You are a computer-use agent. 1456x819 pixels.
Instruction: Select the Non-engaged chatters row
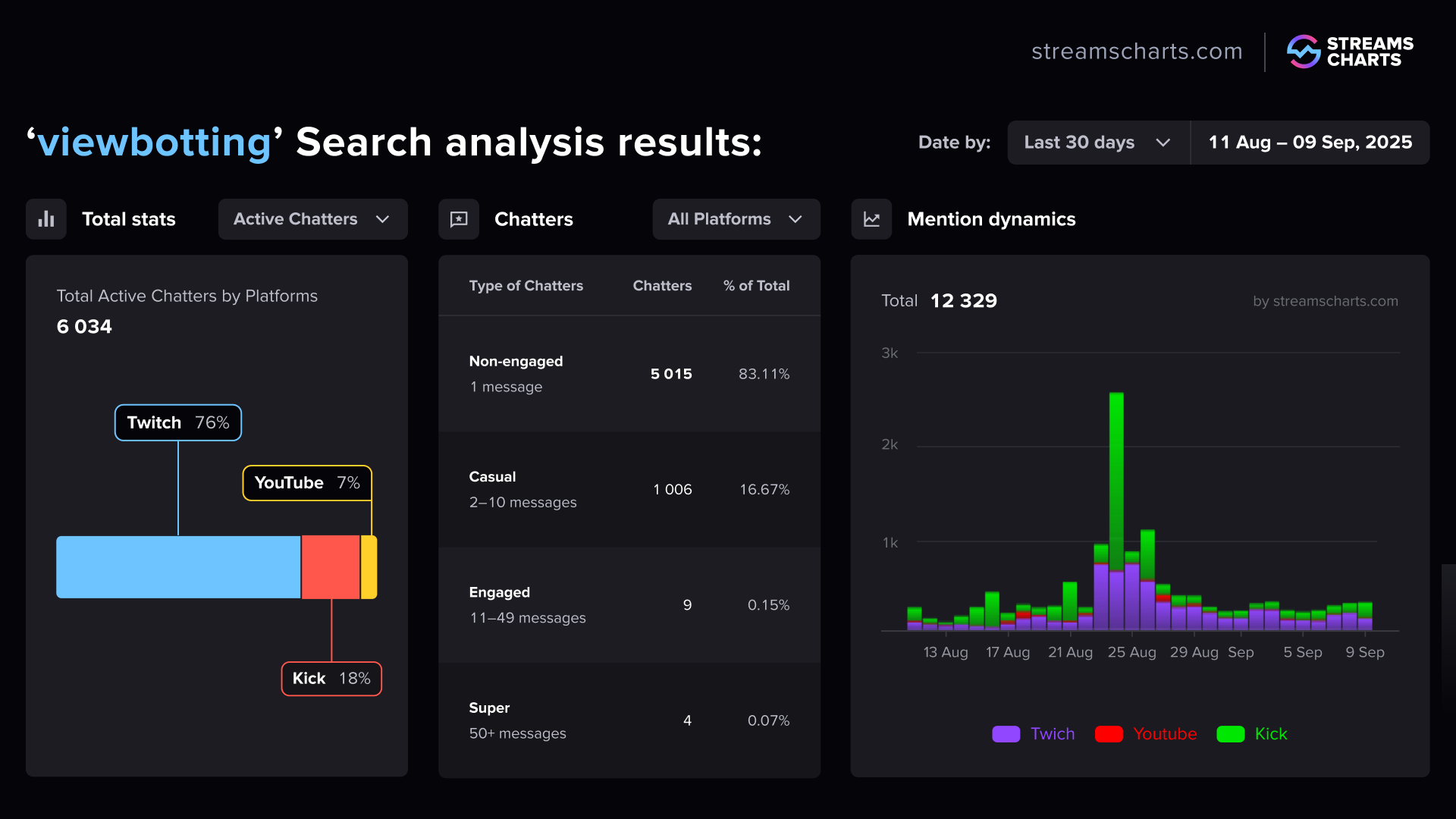pyautogui.click(x=629, y=374)
